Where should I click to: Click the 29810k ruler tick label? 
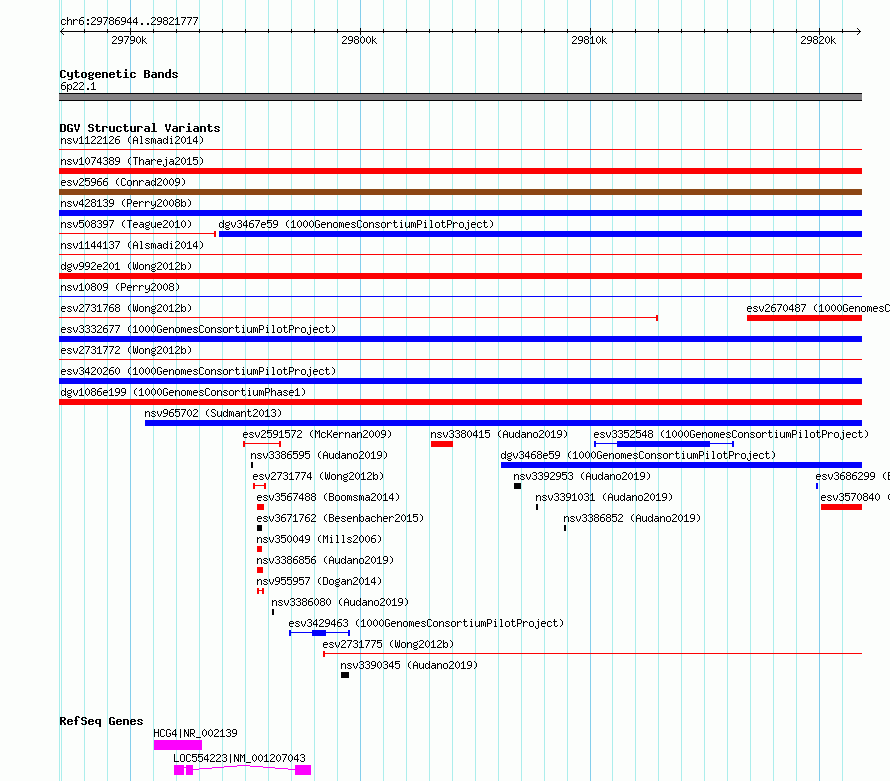coord(589,40)
